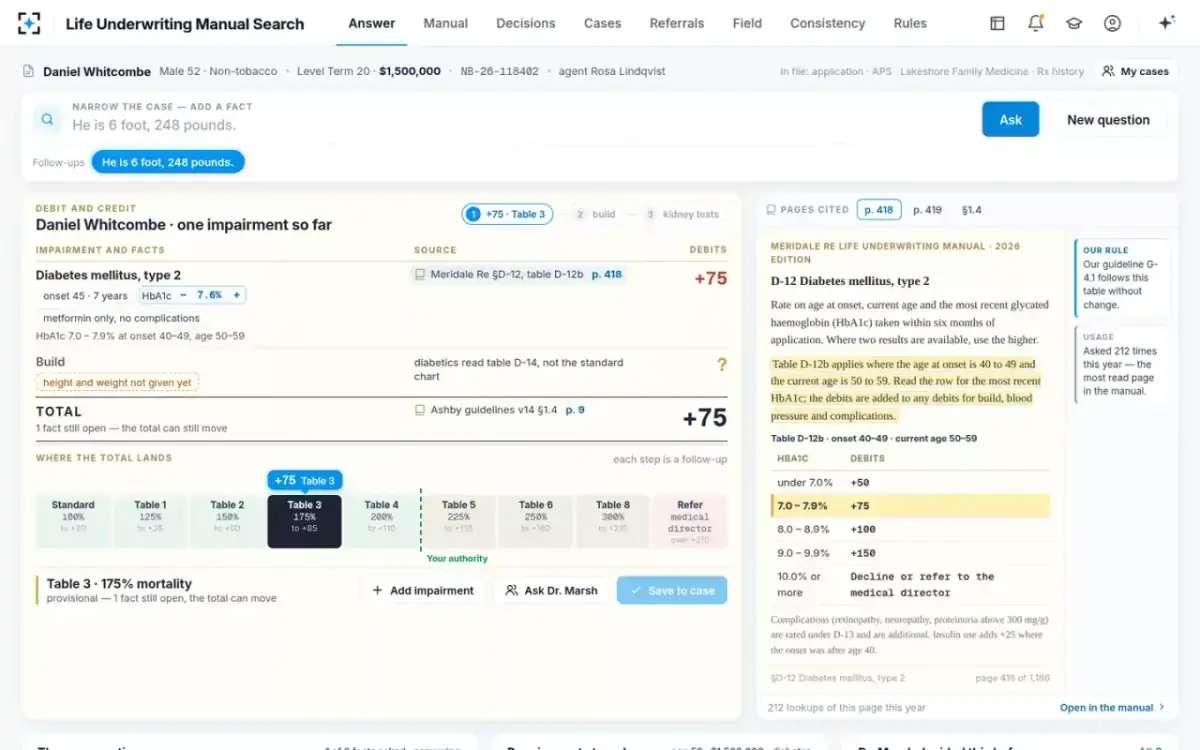Viewport: 1200px width, 750px height.
Task: Open the layout panel icon
Action: coord(997,23)
